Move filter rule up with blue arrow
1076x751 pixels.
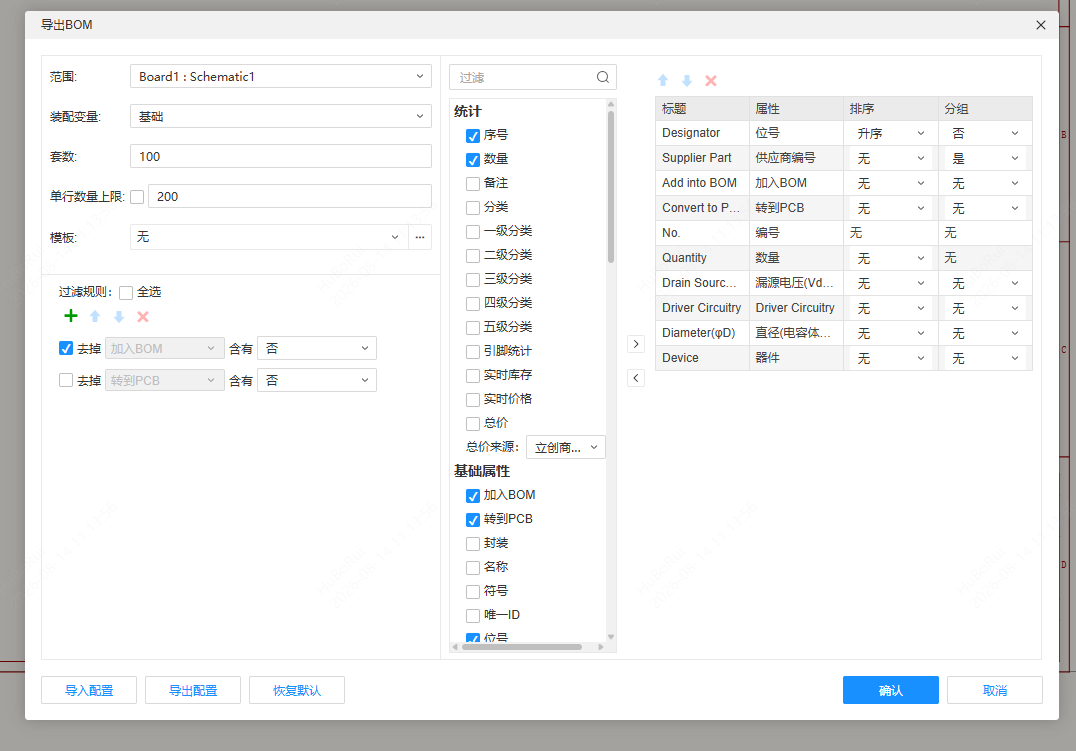(x=95, y=316)
